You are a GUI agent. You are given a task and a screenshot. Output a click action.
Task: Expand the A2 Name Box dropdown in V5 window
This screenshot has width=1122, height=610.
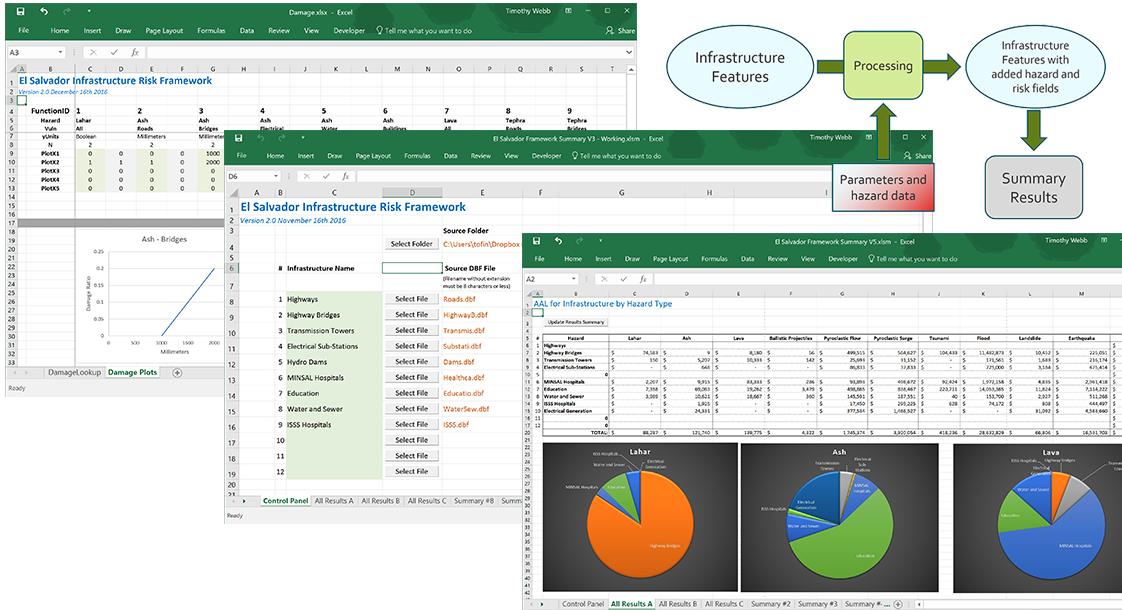point(573,279)
